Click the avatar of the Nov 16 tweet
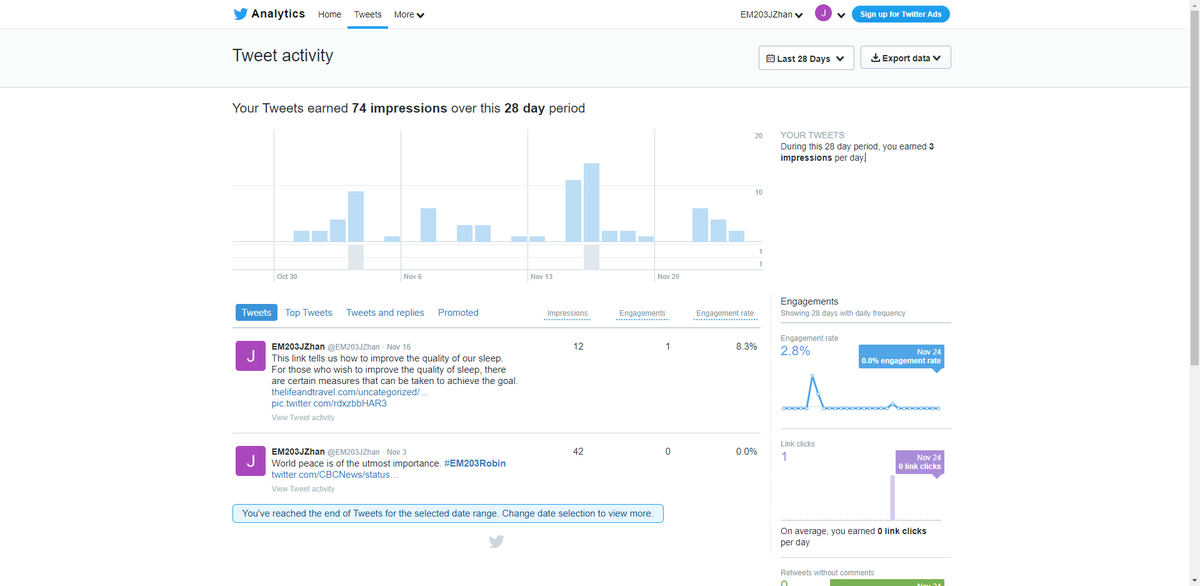The height and width of the screenshot is (586, 1200). [249, 355]
